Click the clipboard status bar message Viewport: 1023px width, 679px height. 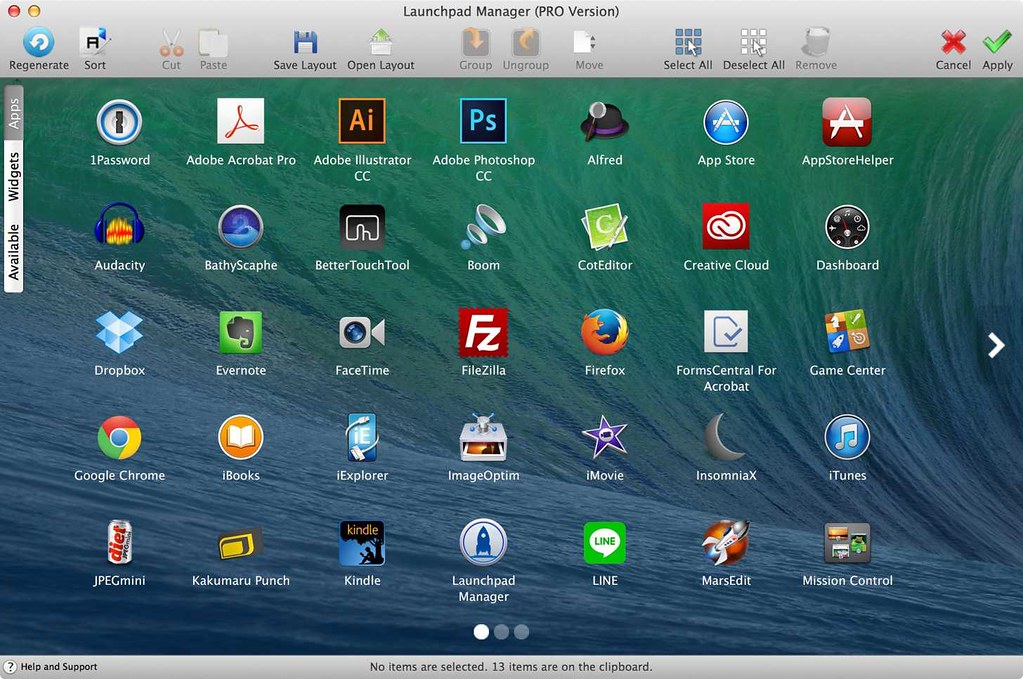coord(512,667)
